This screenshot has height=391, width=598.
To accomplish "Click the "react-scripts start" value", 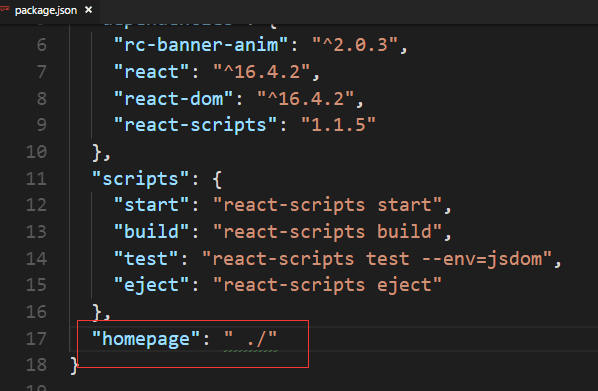I will (328, 205).
